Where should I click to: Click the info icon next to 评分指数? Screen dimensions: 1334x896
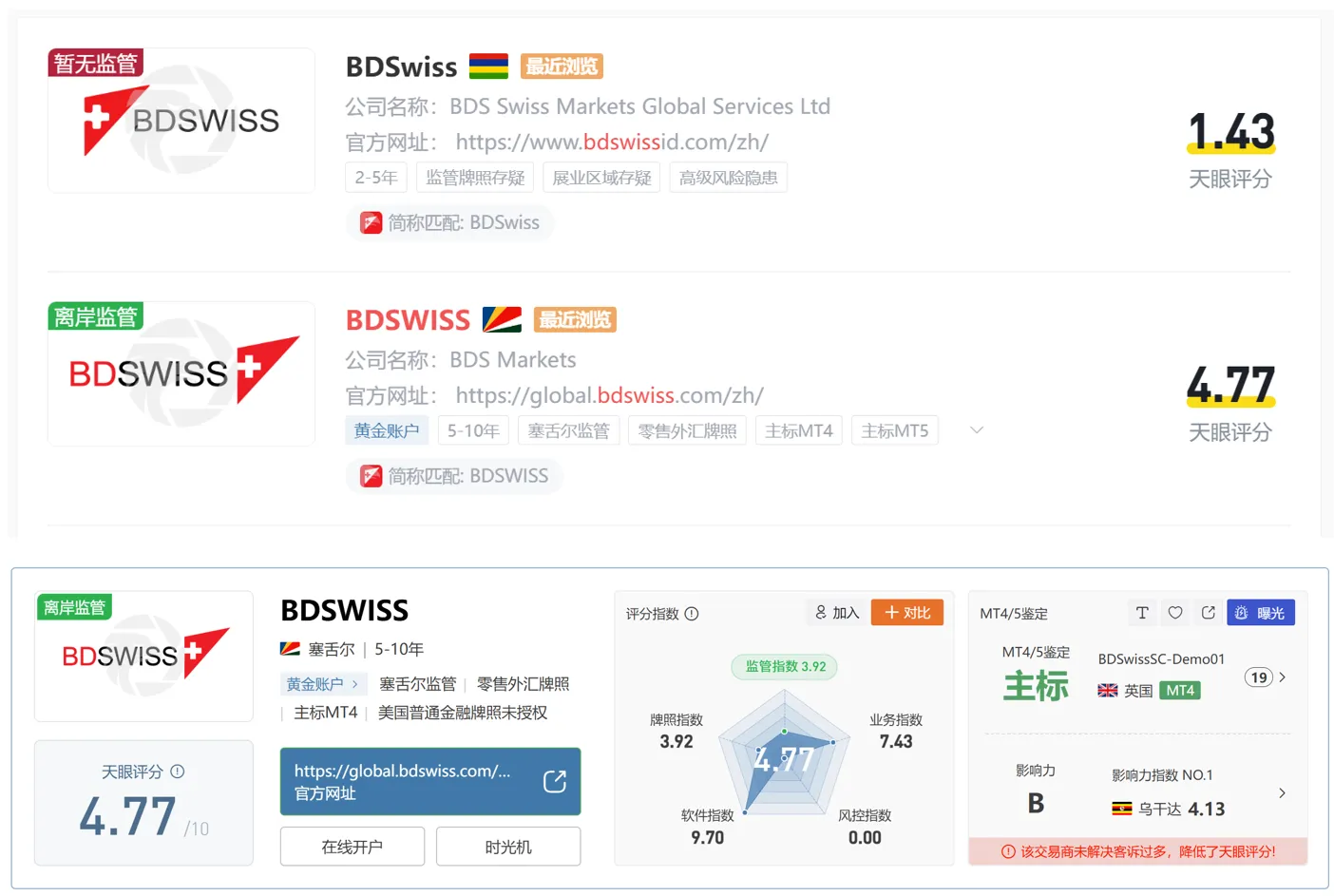pyautogui.click(x=692, y=614)
